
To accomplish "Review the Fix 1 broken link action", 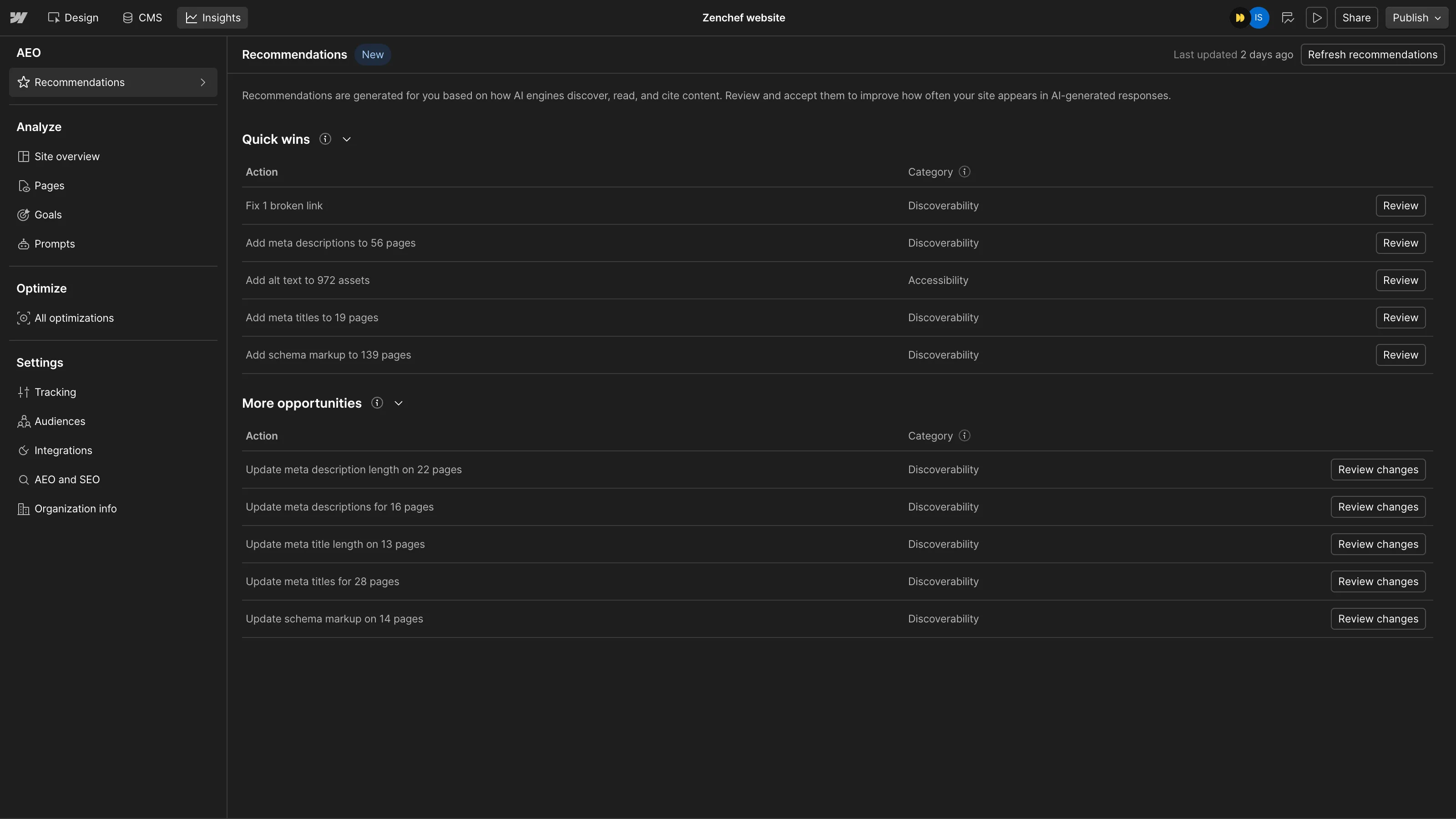I will [1400, 206].
